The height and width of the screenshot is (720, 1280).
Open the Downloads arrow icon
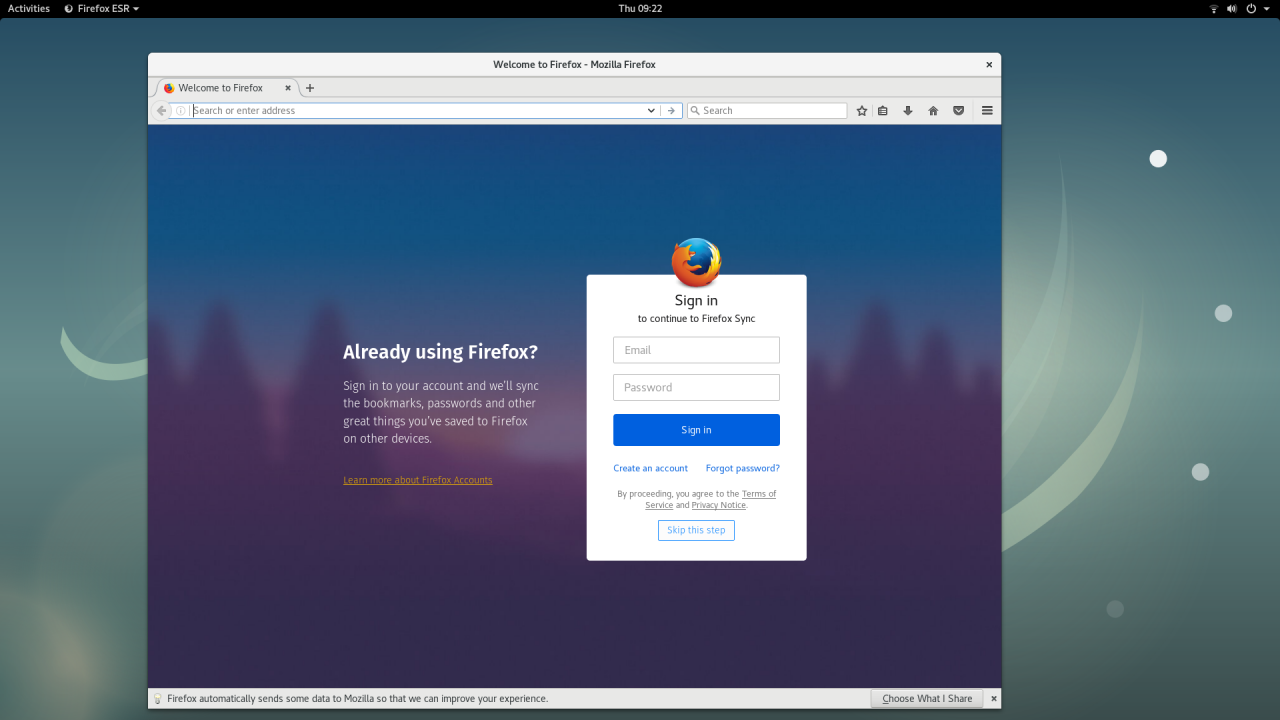tap(908, 111)
